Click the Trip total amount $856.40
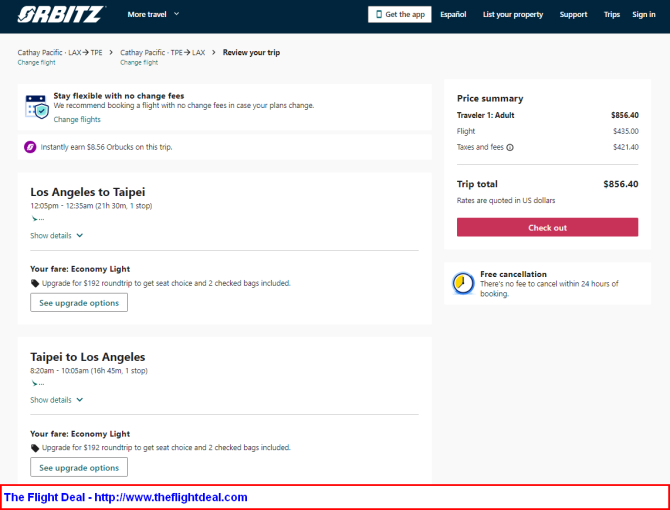 click(620, 184)
